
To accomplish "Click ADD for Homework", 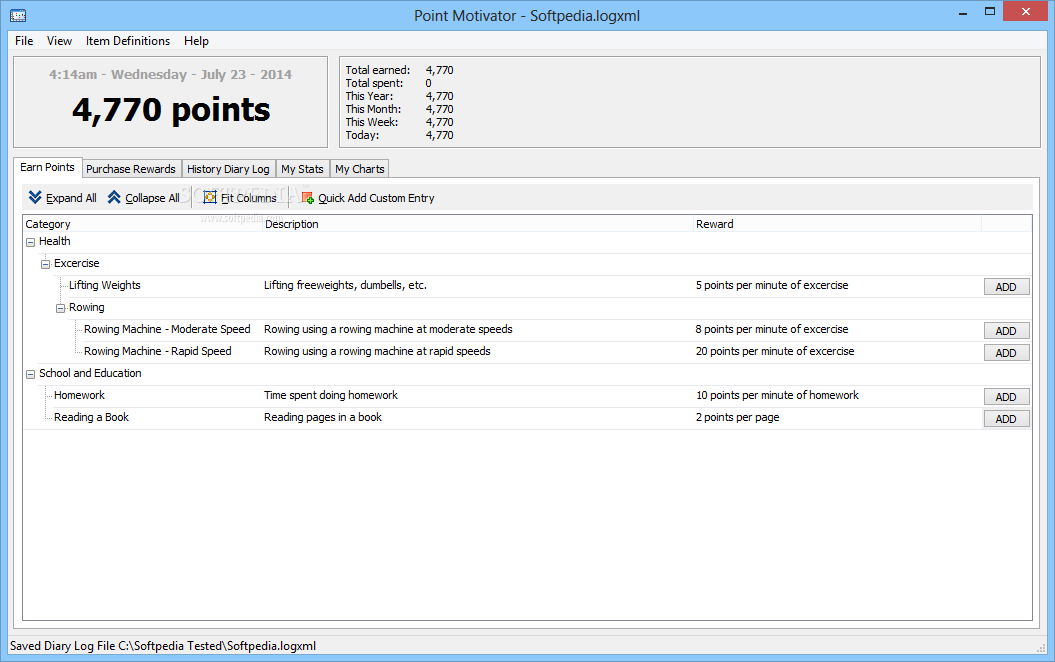I will (1006, 397).
